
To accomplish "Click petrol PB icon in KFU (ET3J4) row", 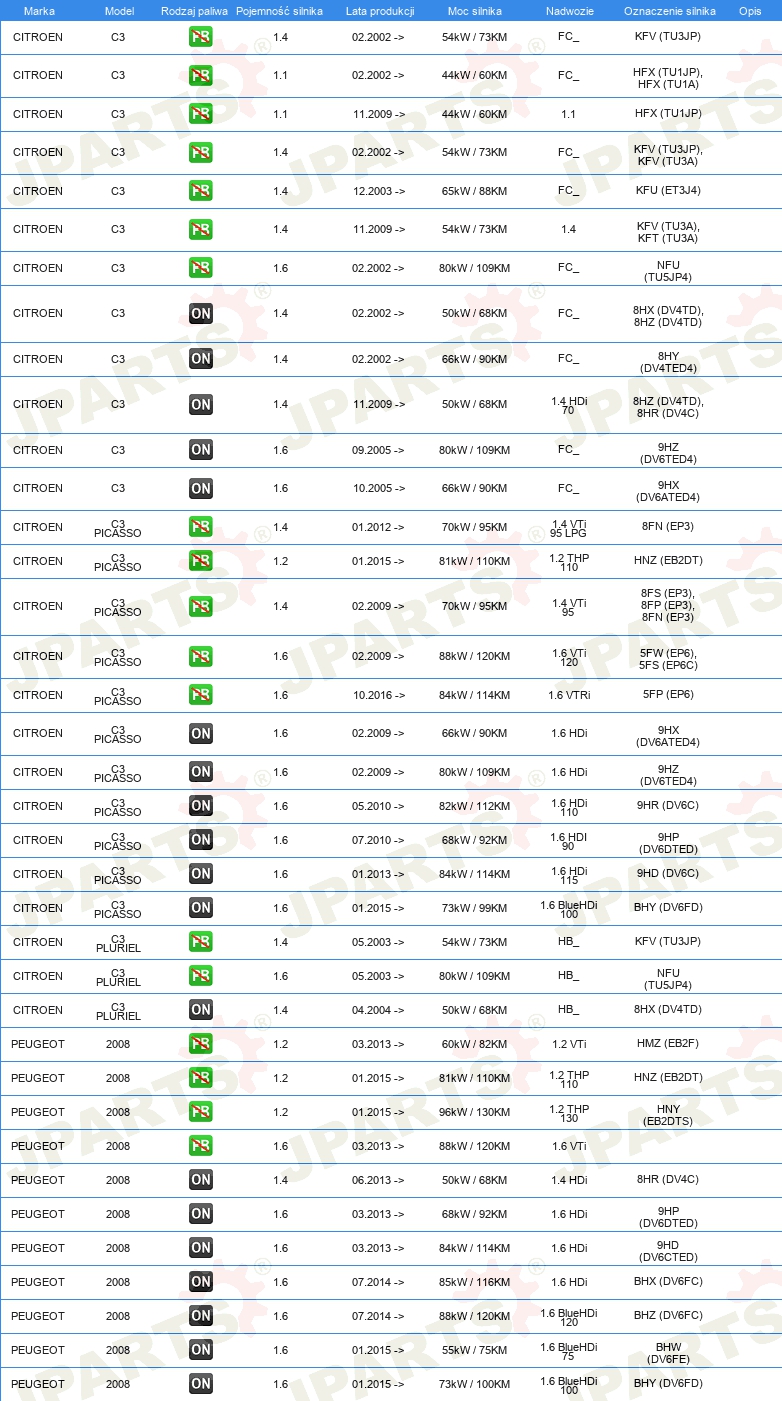I will 201,191.
